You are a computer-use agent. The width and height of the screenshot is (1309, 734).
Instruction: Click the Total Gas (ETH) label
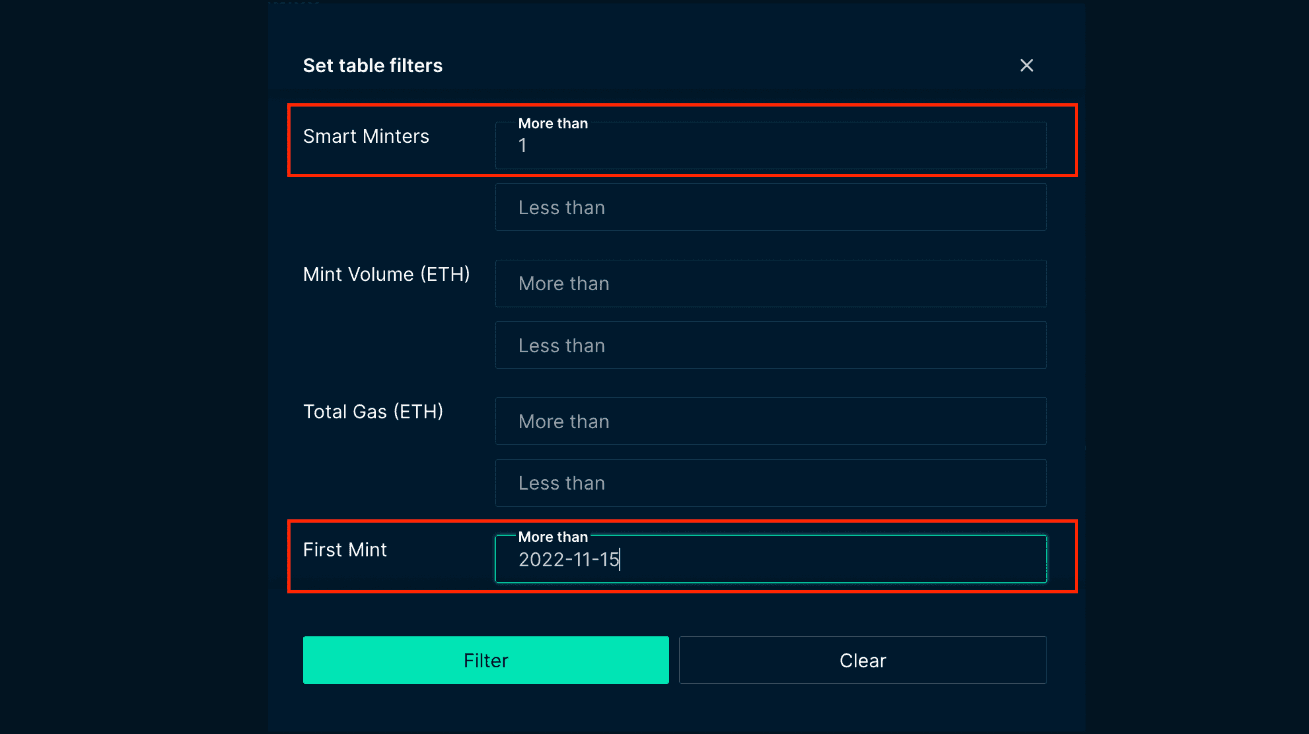pyautogui.click(x=373, y=411)
